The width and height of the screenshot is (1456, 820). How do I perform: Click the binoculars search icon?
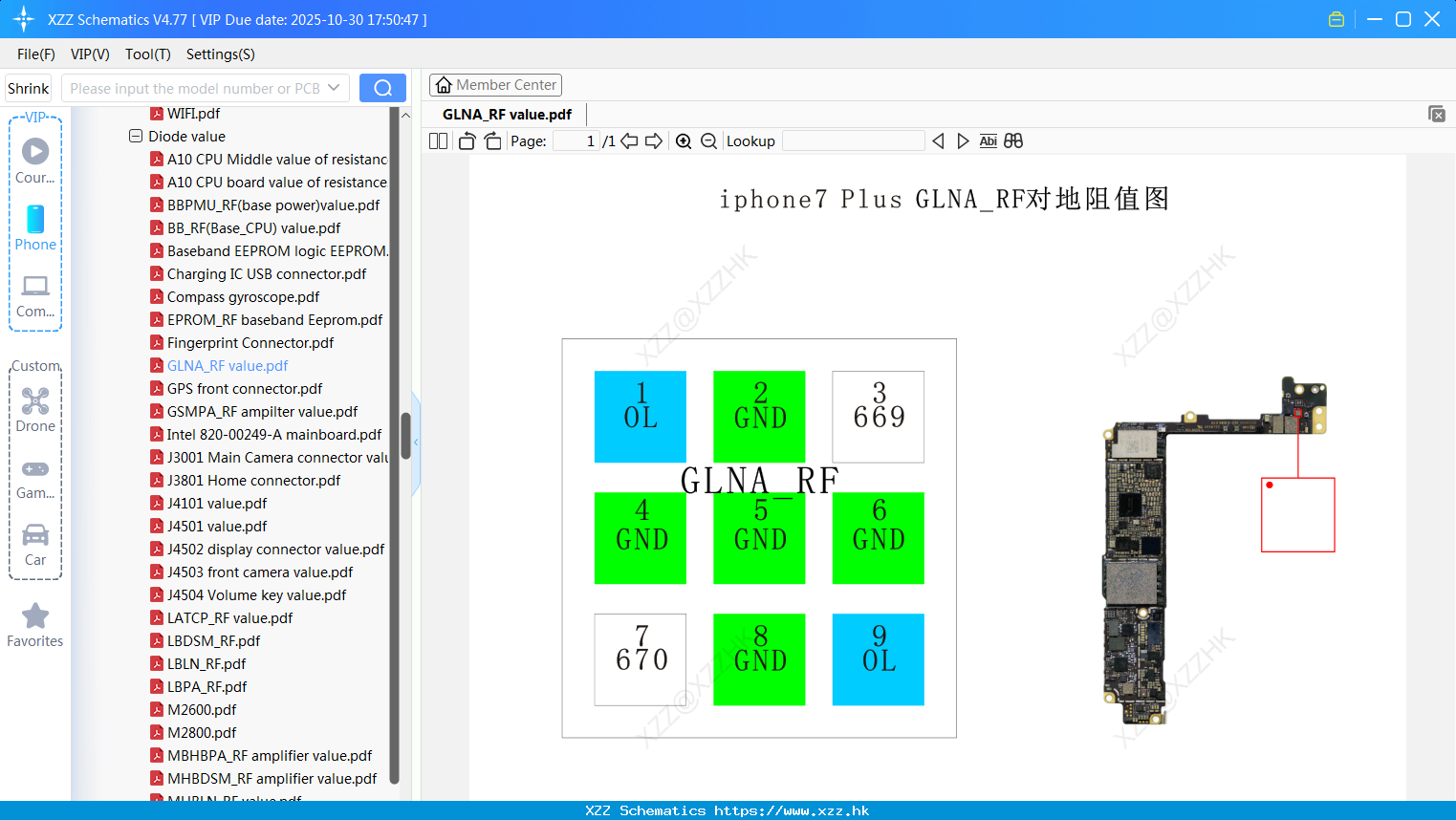[1013, 141]
